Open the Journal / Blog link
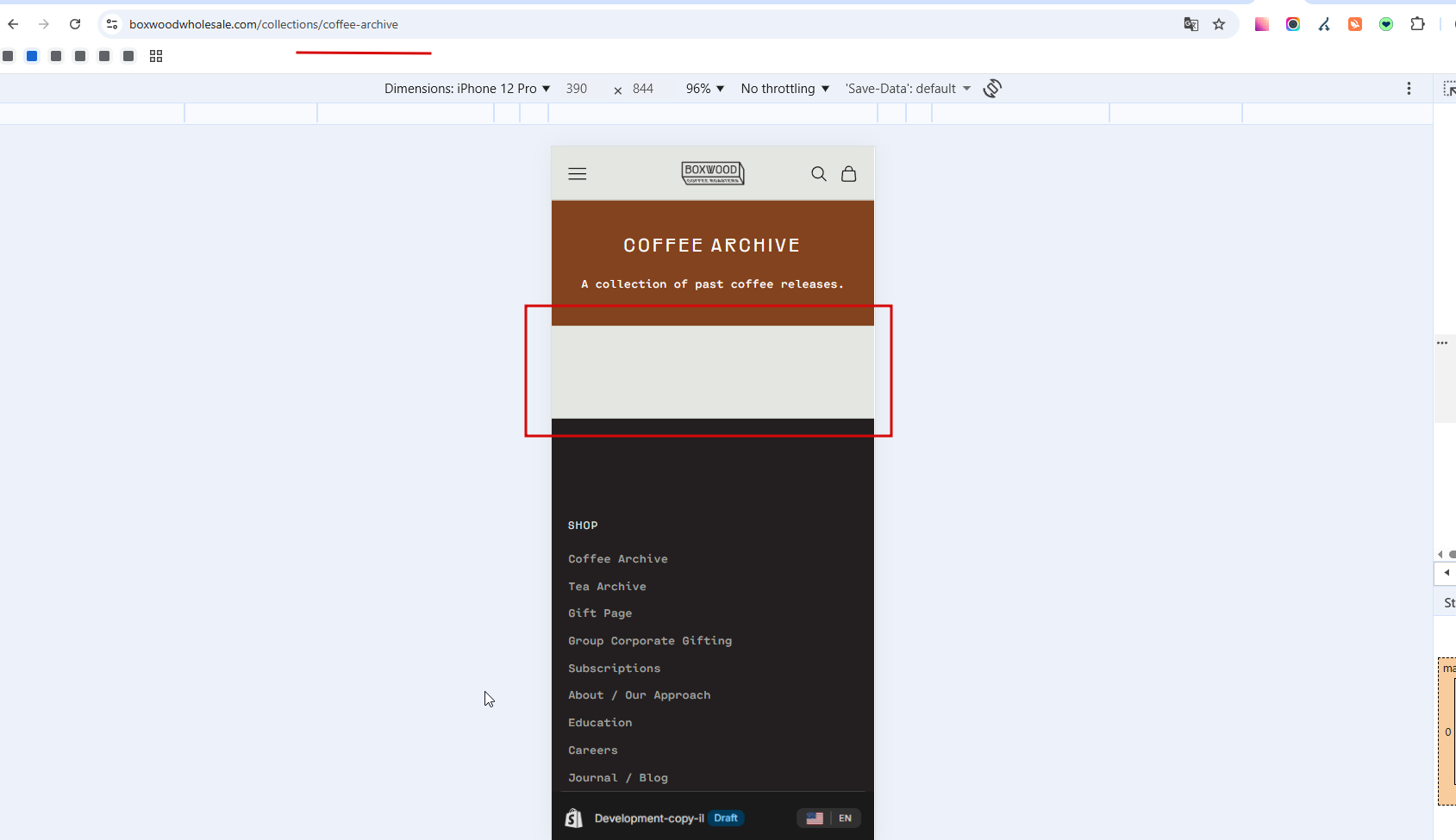This screenshot has width=1456, height=840. click(x=618, y=778)
